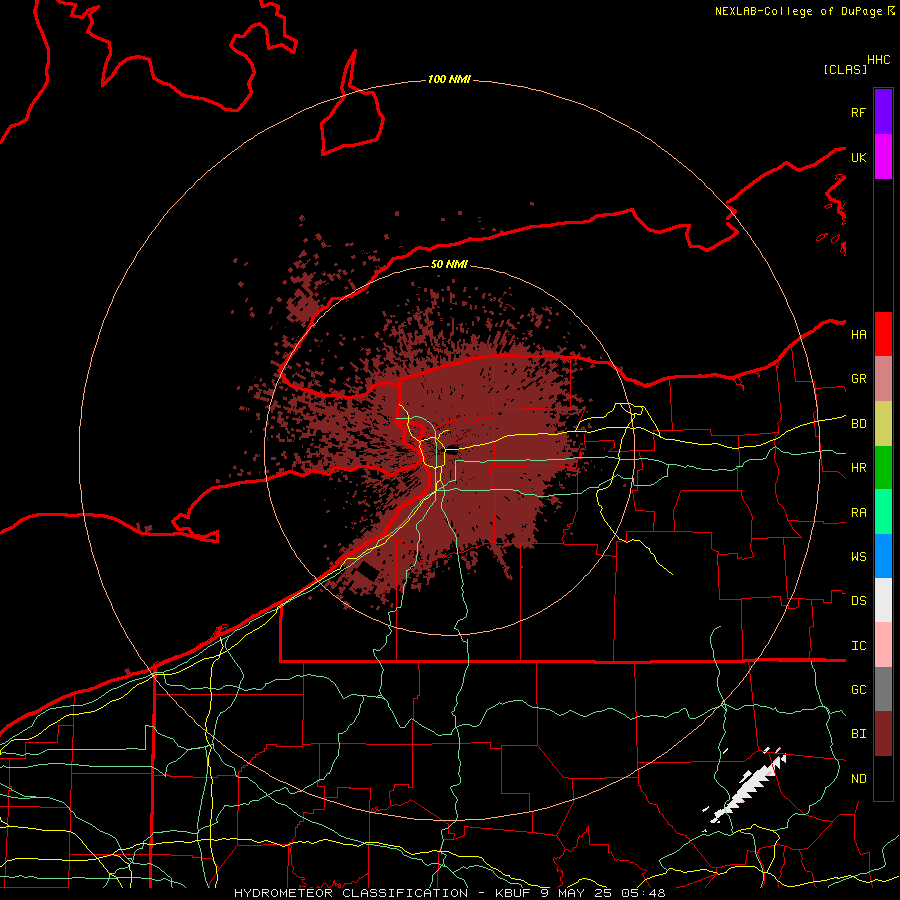This screenshot has width=900, height=900.
Task: Pick the mint green RA legend swatch
Action: [883, 512]
